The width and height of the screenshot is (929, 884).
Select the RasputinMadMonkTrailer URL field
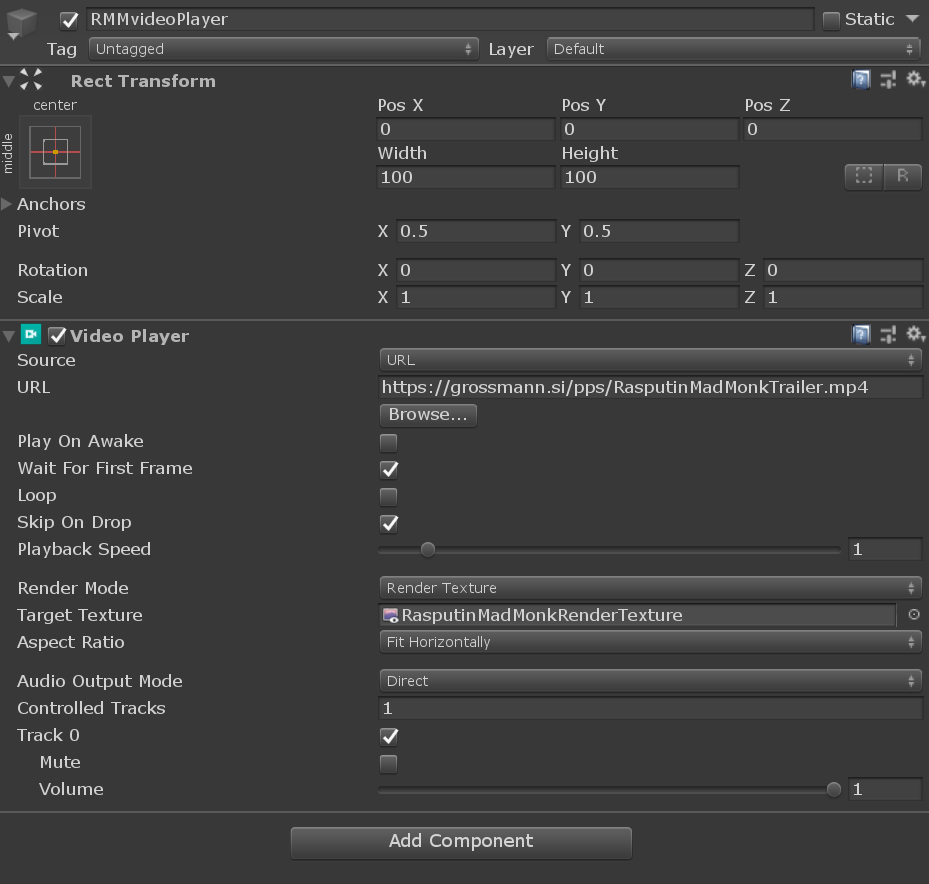(650, 387)
